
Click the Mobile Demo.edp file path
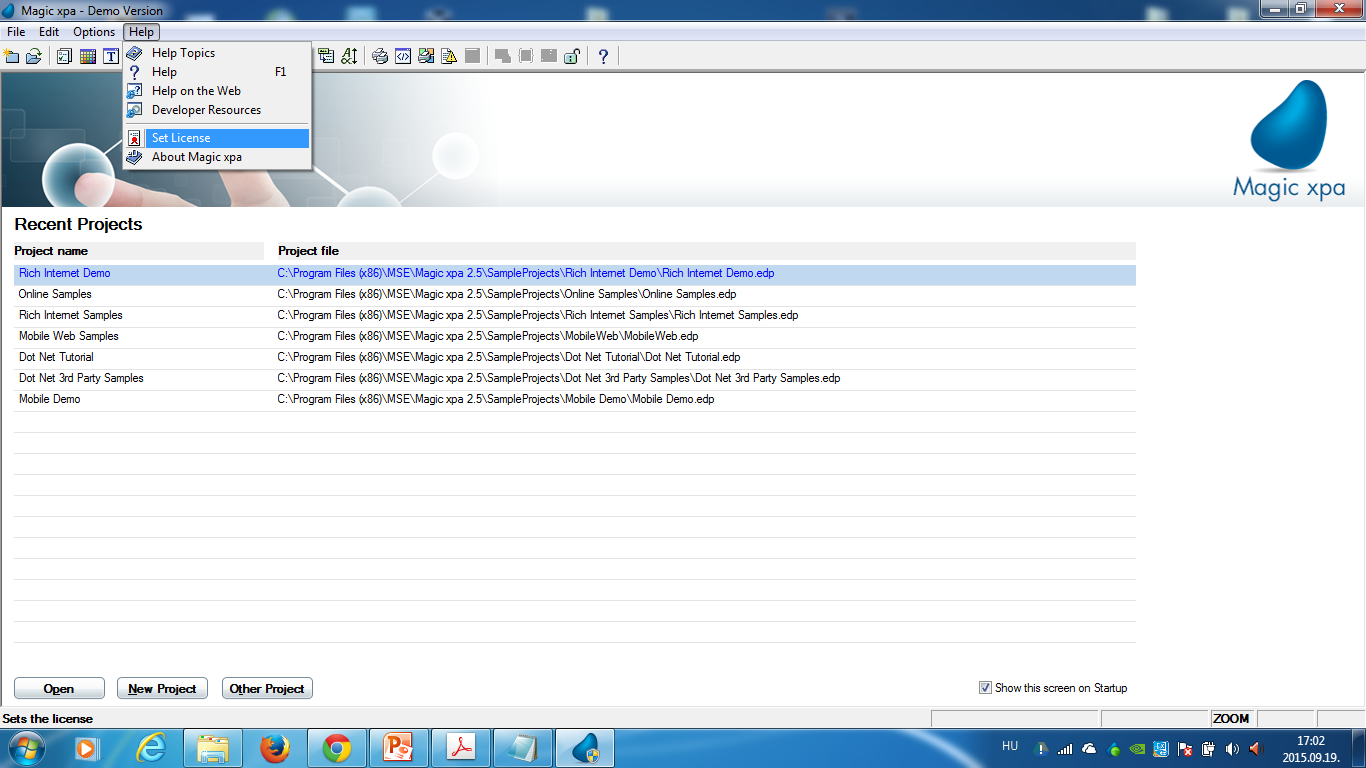click(495, 399)
